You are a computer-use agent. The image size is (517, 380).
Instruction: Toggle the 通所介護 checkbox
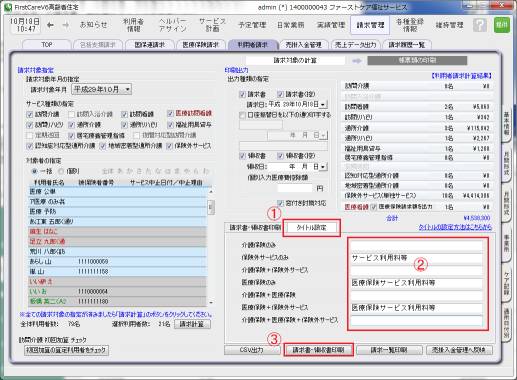pyautogui.click(x=71, y=125)
